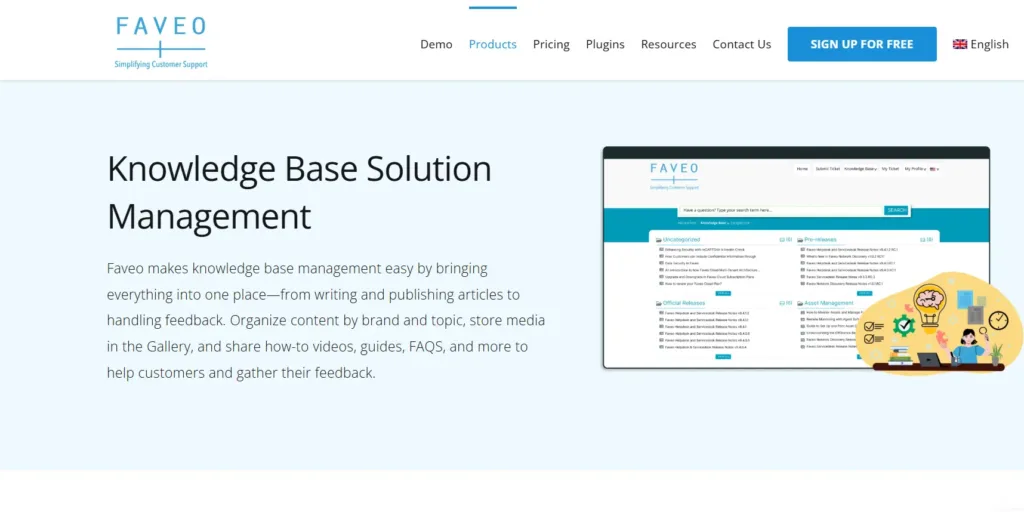The height and width of the screenshot is (512, 1024).
Task: Click the green gear checkmark illustration
Action: [x=904, y=325]
